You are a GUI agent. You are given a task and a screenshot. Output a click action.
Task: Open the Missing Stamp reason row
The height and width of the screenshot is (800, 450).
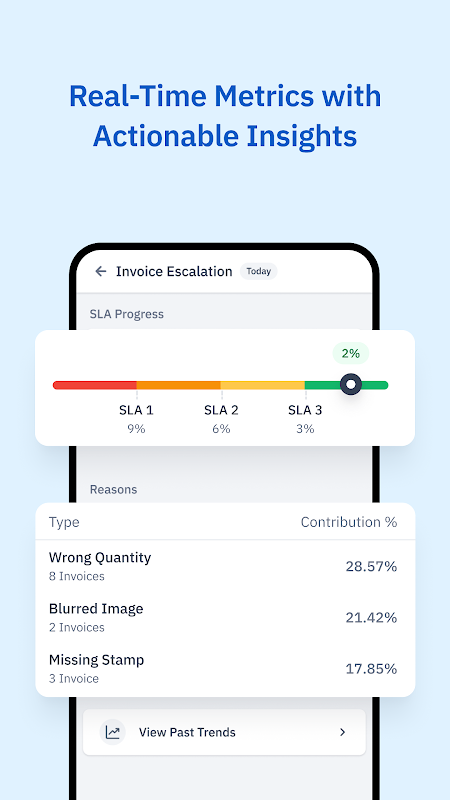(225, 668)
